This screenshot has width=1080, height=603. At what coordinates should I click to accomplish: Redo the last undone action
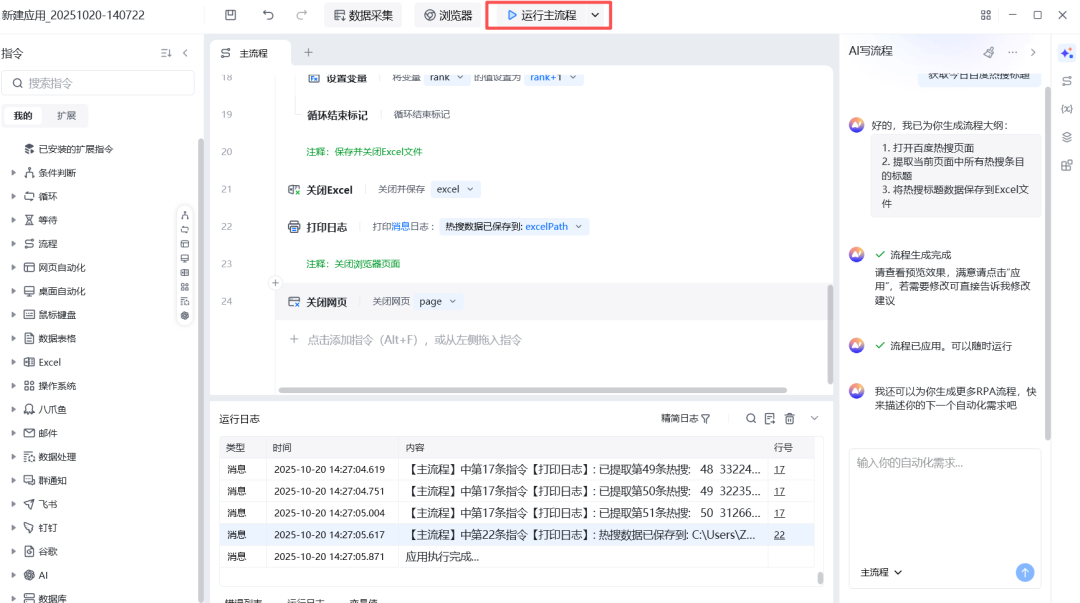[x=301, y=15]
